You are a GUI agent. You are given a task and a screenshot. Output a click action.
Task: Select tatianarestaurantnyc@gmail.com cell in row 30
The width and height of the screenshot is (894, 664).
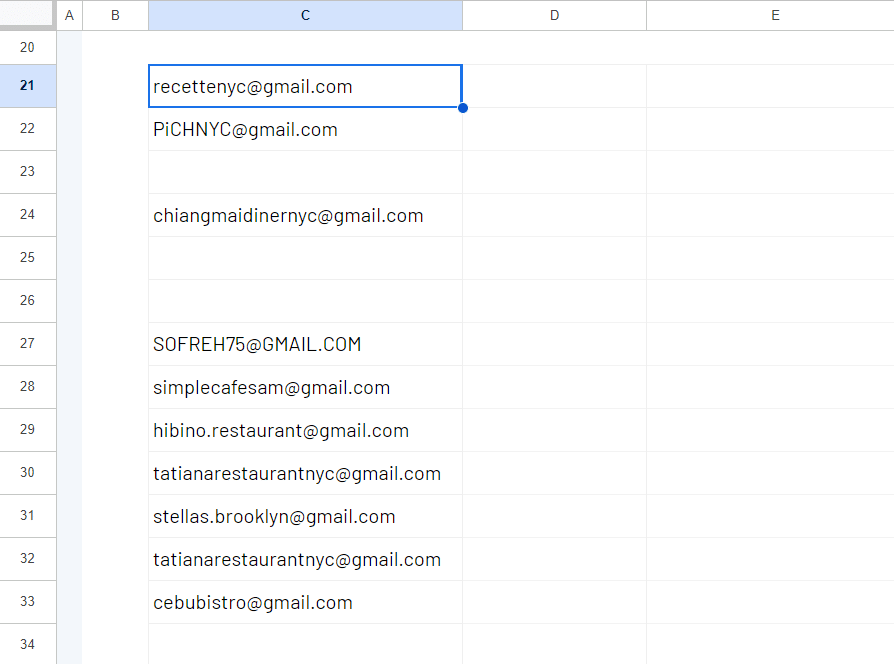click(x=304, y=474)
